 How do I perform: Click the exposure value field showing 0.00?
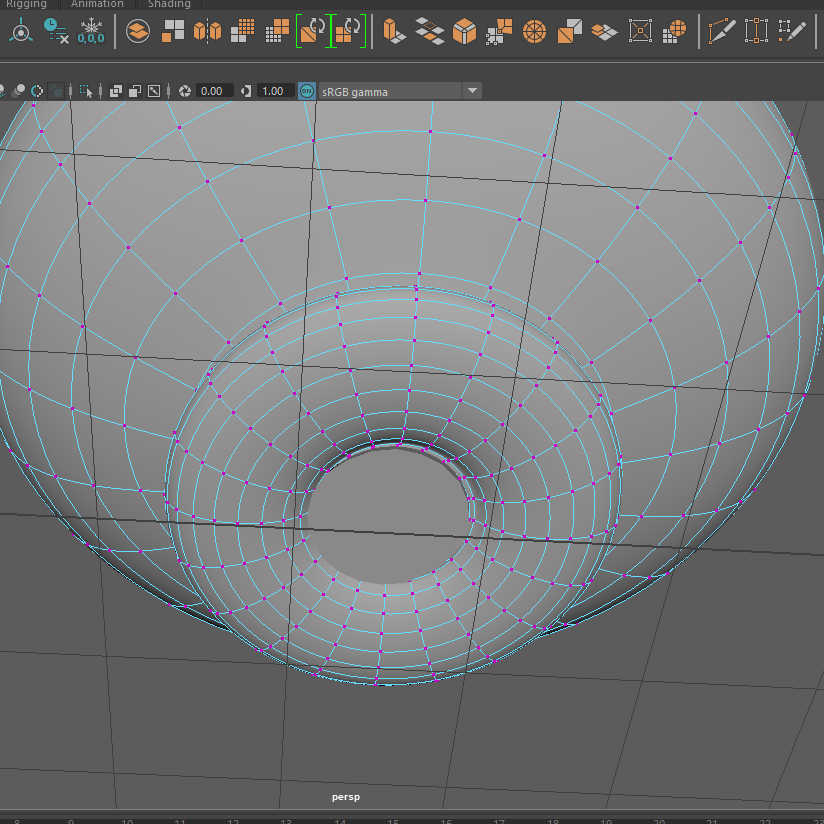coord(212,91)
